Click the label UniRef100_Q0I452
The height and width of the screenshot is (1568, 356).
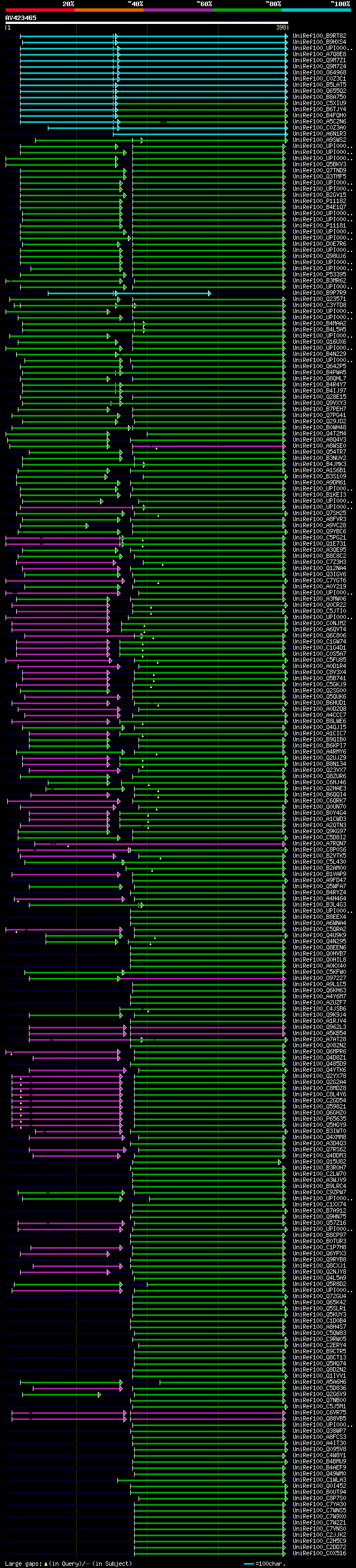(x=319, y=1486)
